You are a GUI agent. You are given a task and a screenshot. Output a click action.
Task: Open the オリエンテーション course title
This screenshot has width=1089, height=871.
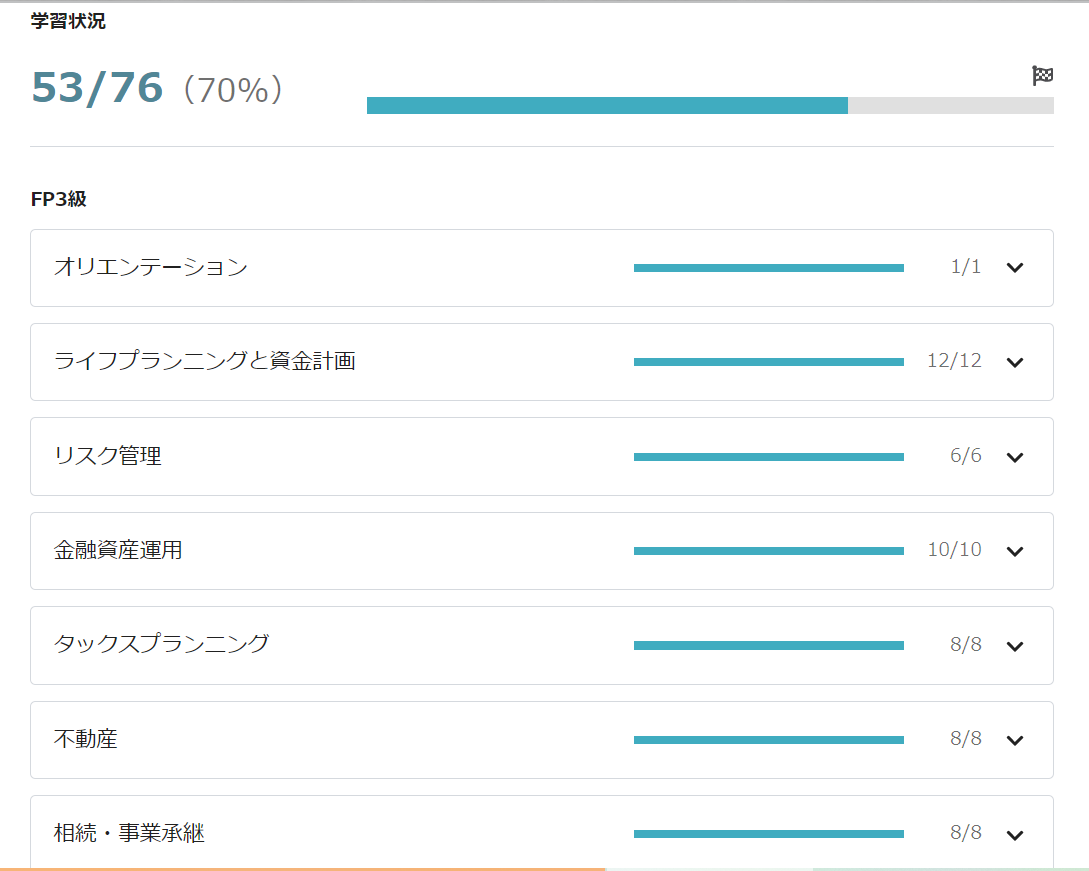click(150, 267)
